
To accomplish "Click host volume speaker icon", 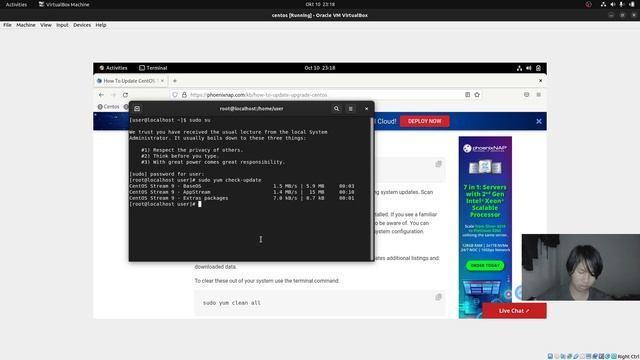I will click(x=612, y=4).
